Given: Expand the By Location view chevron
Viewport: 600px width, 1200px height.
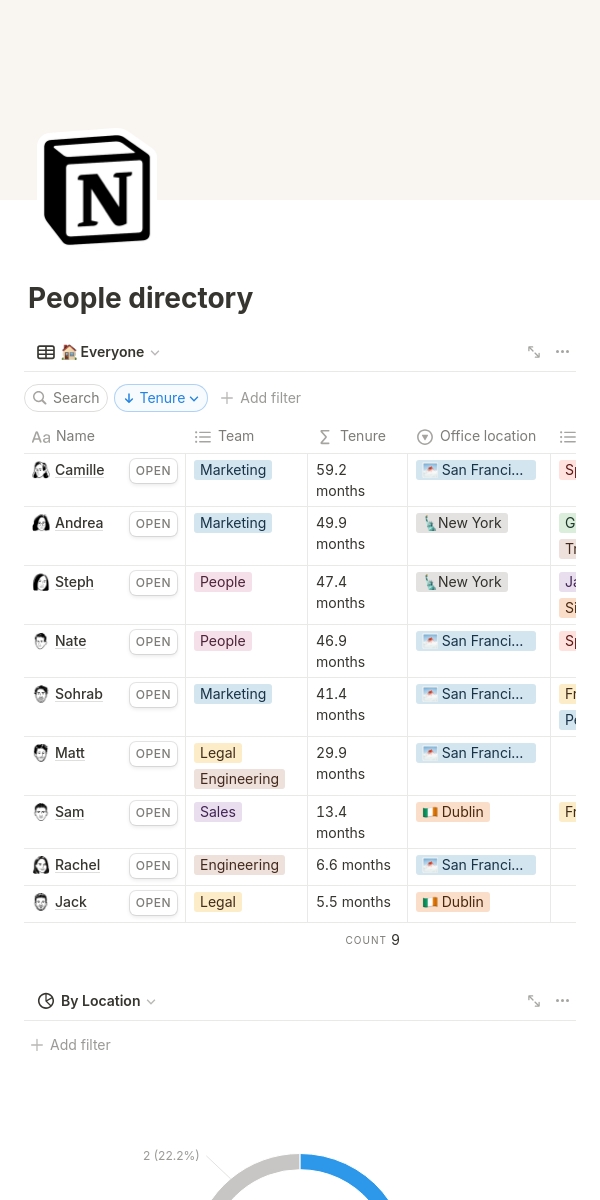Looking at the screenshot, I should 151,1001.
